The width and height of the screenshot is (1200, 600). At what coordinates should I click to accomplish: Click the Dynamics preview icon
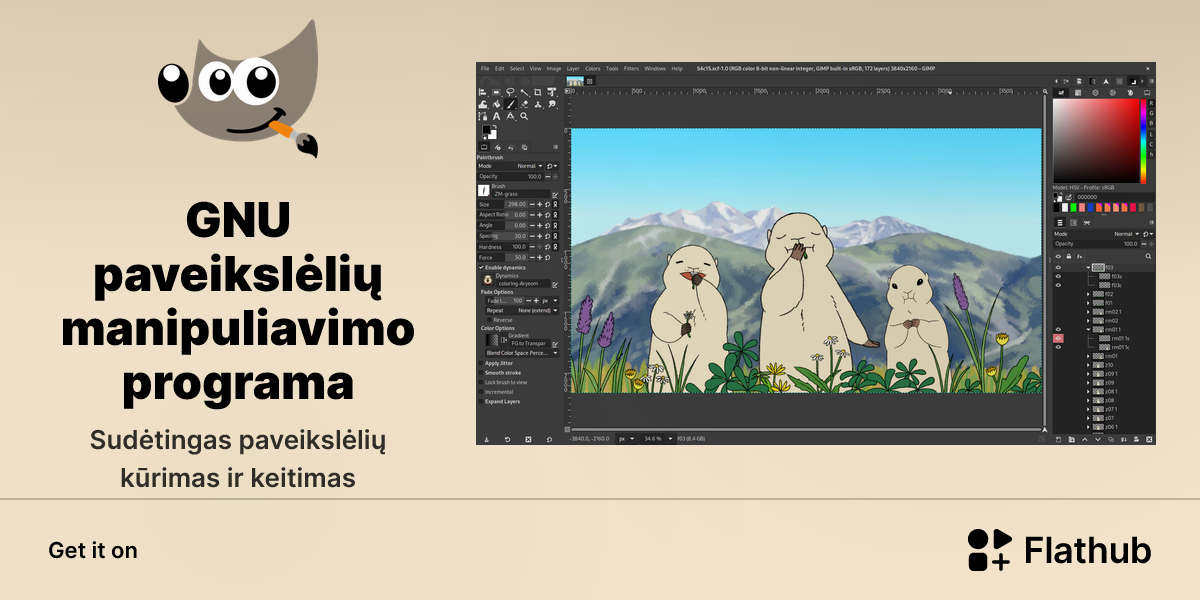point(488,279)
